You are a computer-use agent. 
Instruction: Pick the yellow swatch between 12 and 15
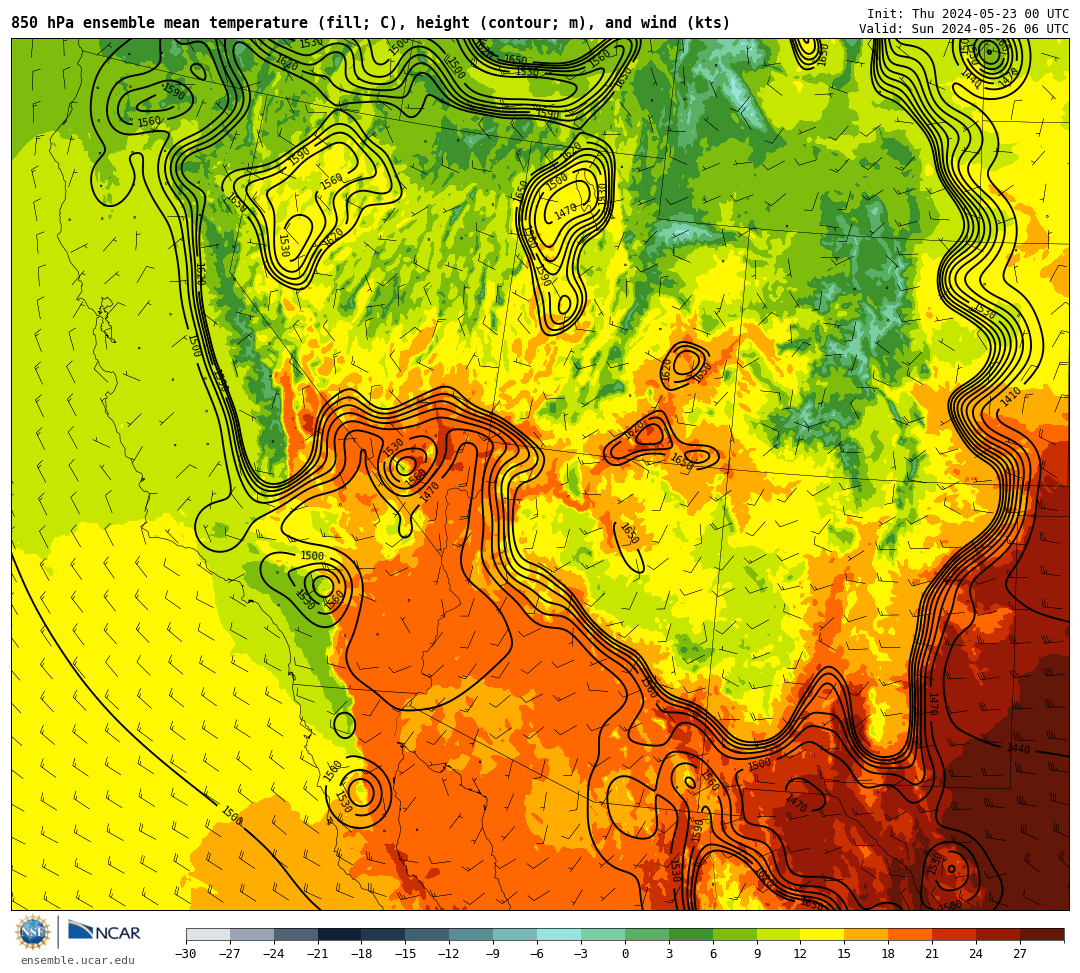pyautogui.click(x=823, y=934)
